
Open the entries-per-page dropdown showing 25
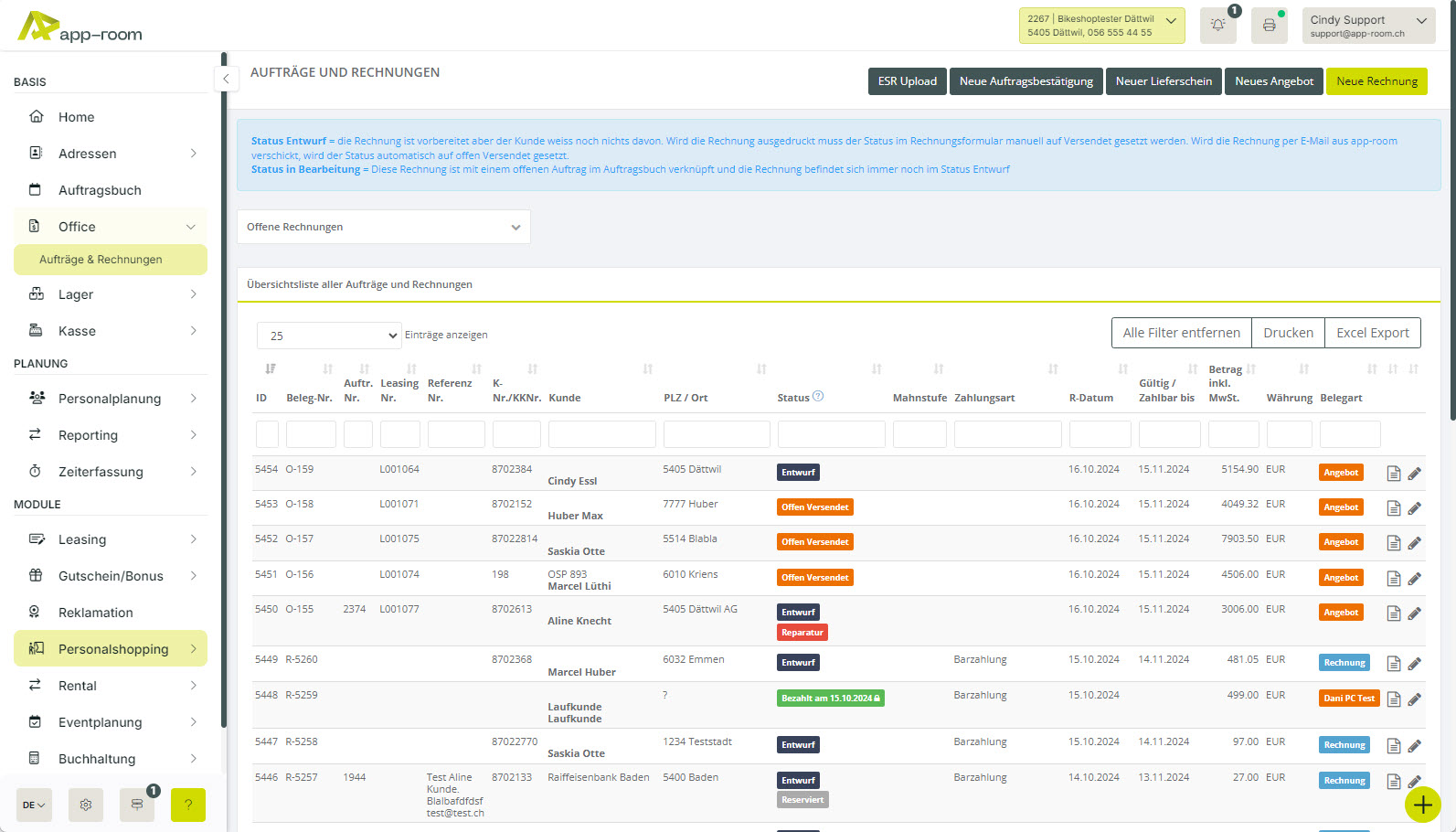[x=329, y=336]
